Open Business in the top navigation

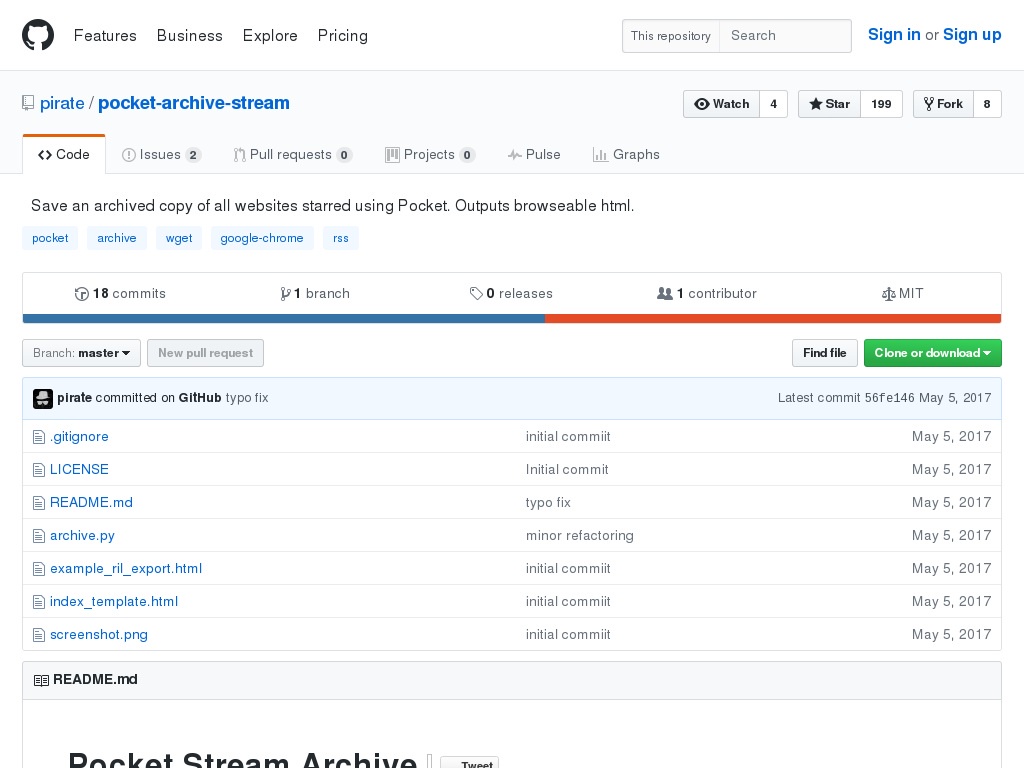[189, 35]
